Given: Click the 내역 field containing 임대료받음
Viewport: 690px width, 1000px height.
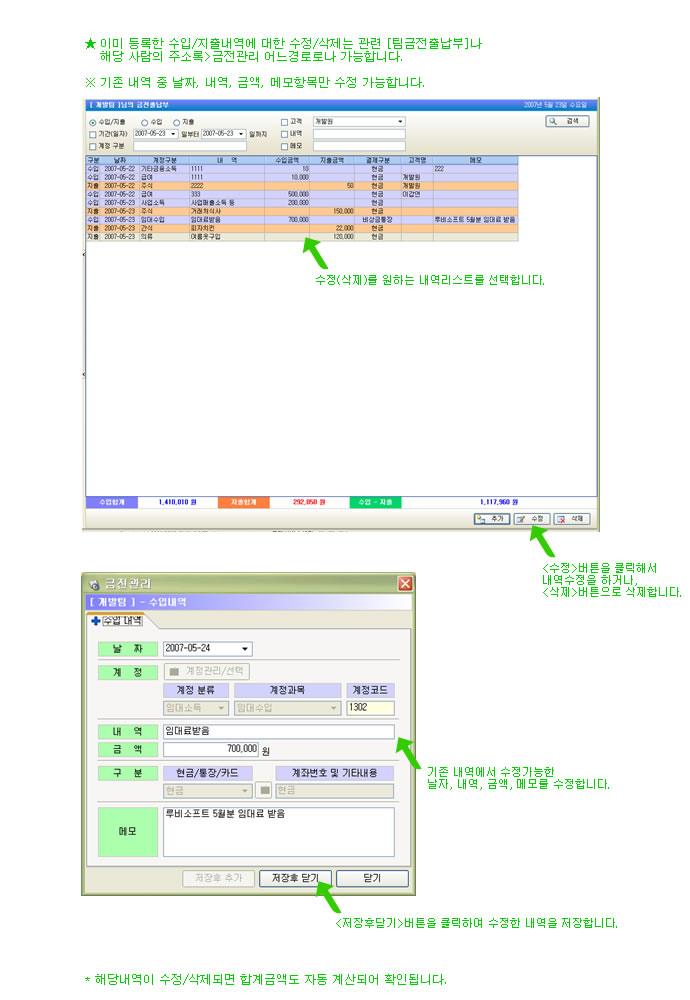Looking at the screenshot, I should point(279,731).
